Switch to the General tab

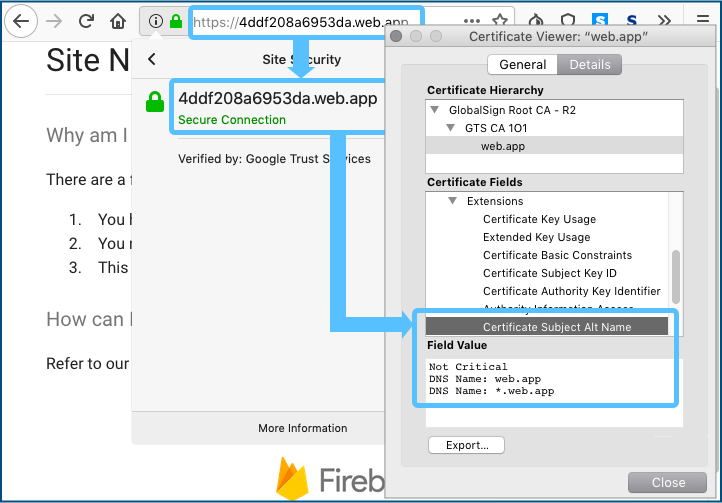pyautogui.click(x=523, y=64)
